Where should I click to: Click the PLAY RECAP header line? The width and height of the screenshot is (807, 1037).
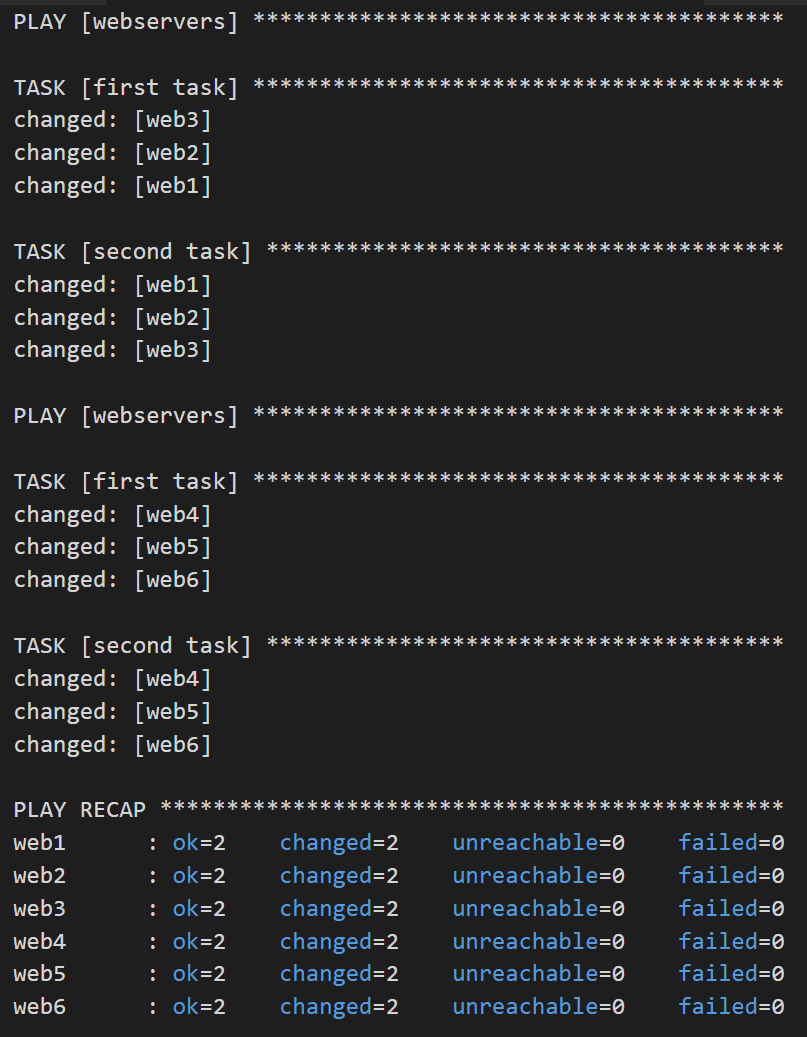80,809
